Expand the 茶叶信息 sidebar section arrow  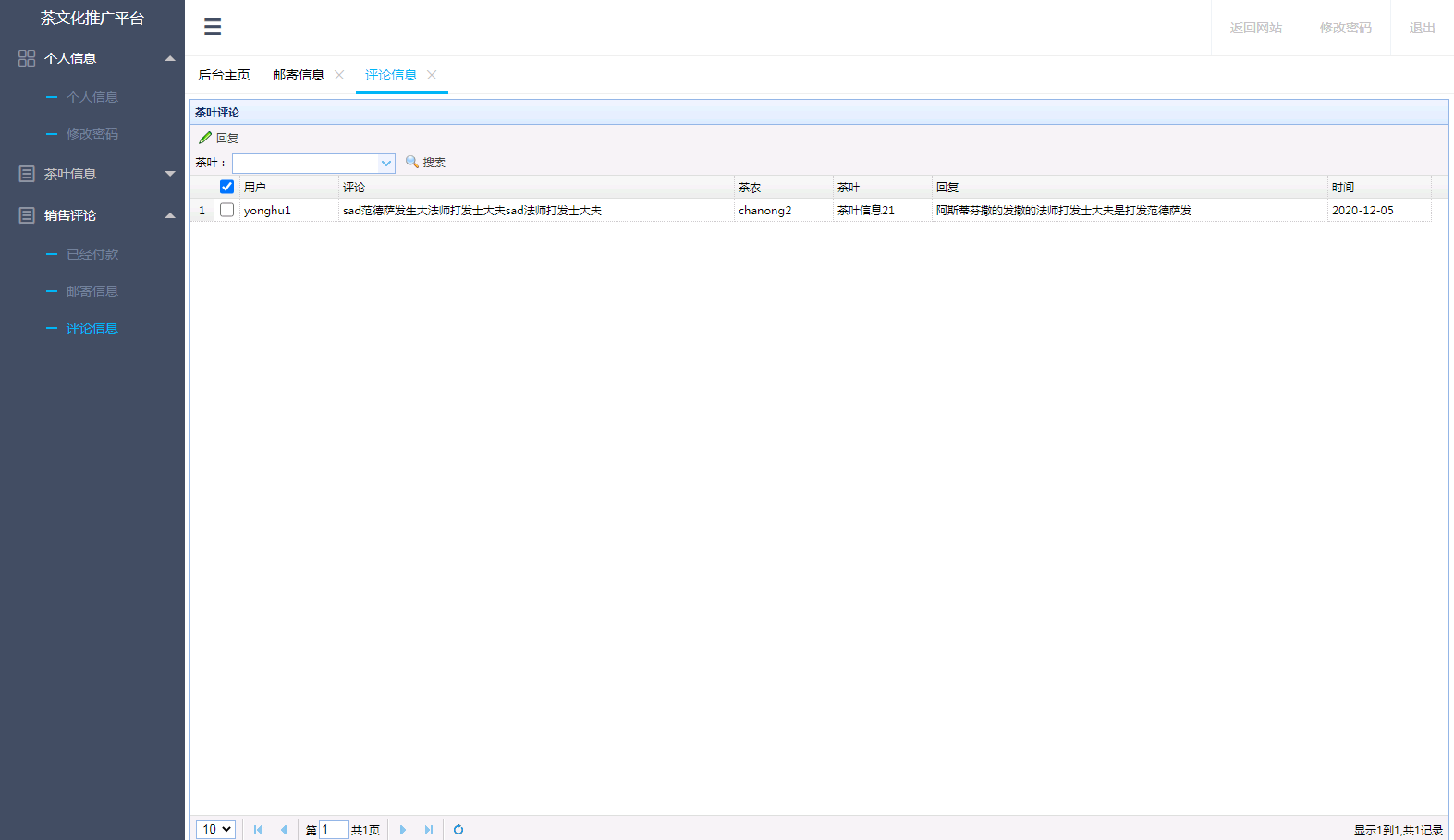170,174
